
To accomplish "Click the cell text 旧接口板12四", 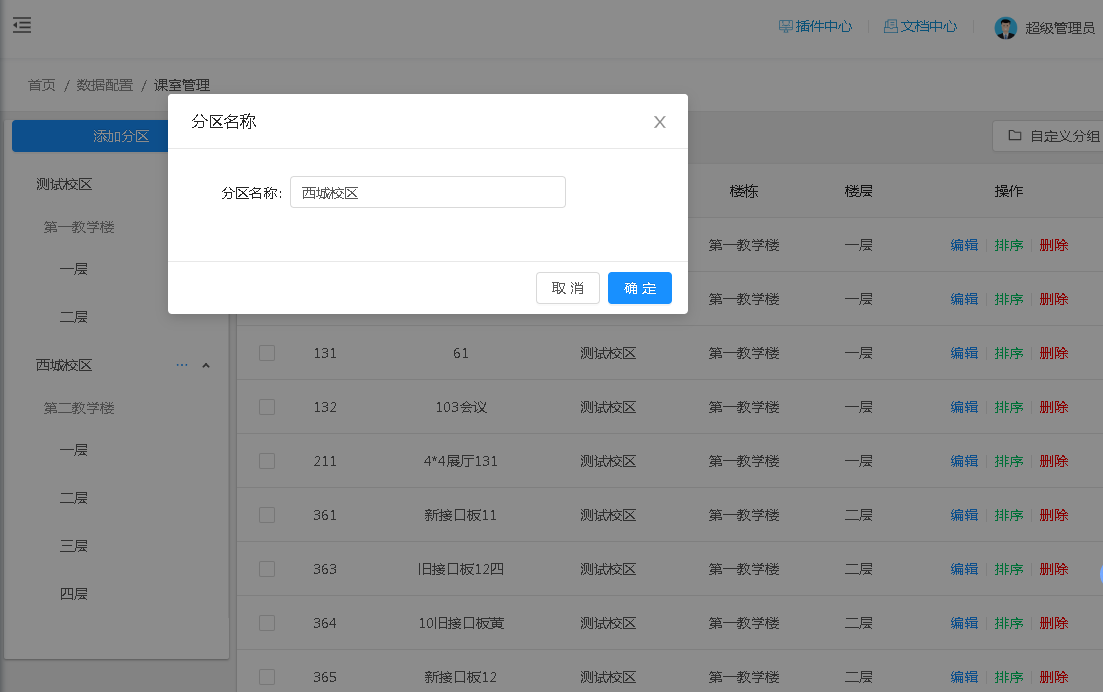I will click(x=461, y=569).
